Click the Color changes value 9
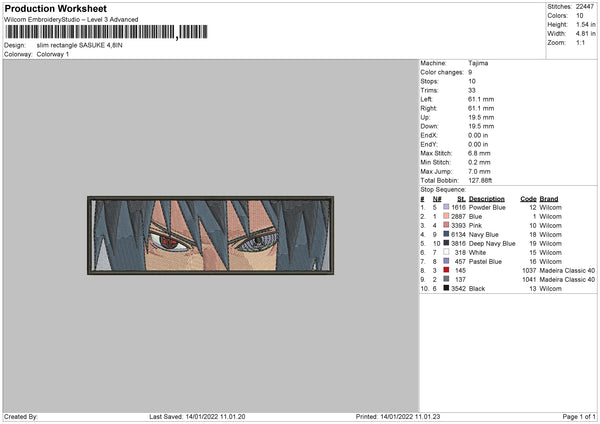This screenshot has height=424, width=600. pyautogui.click(x=470, y=72)
